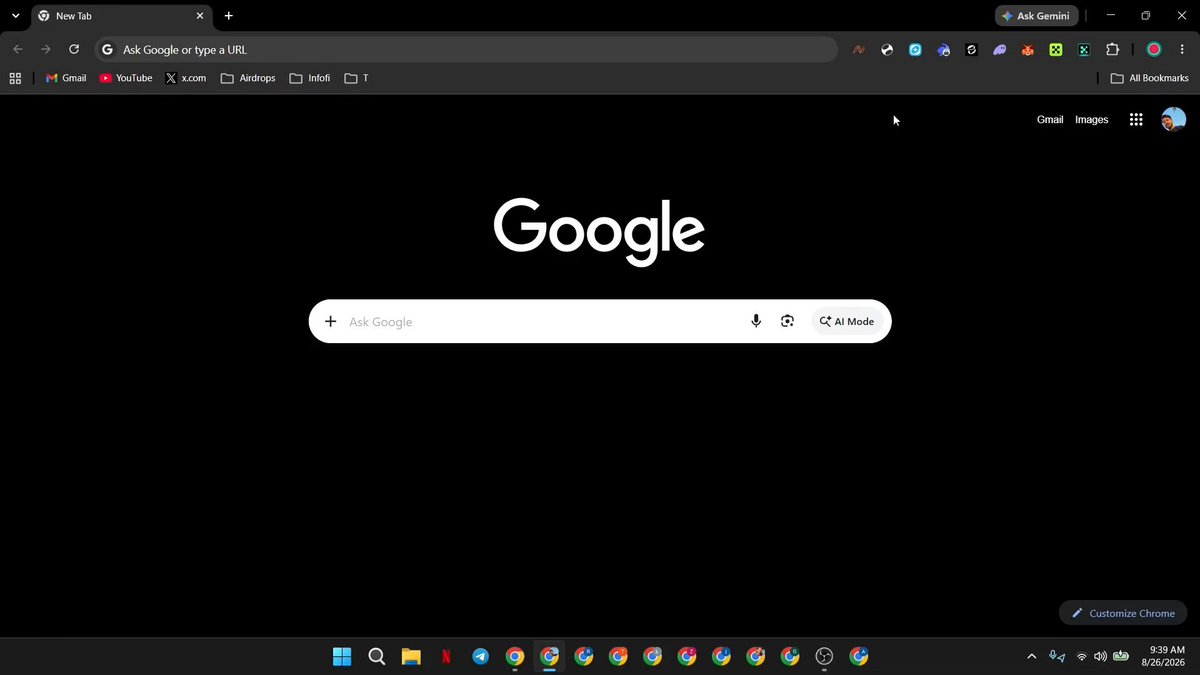Open the Google apps grid
The image size is (1200, 675).
(x=1136, y=120)
